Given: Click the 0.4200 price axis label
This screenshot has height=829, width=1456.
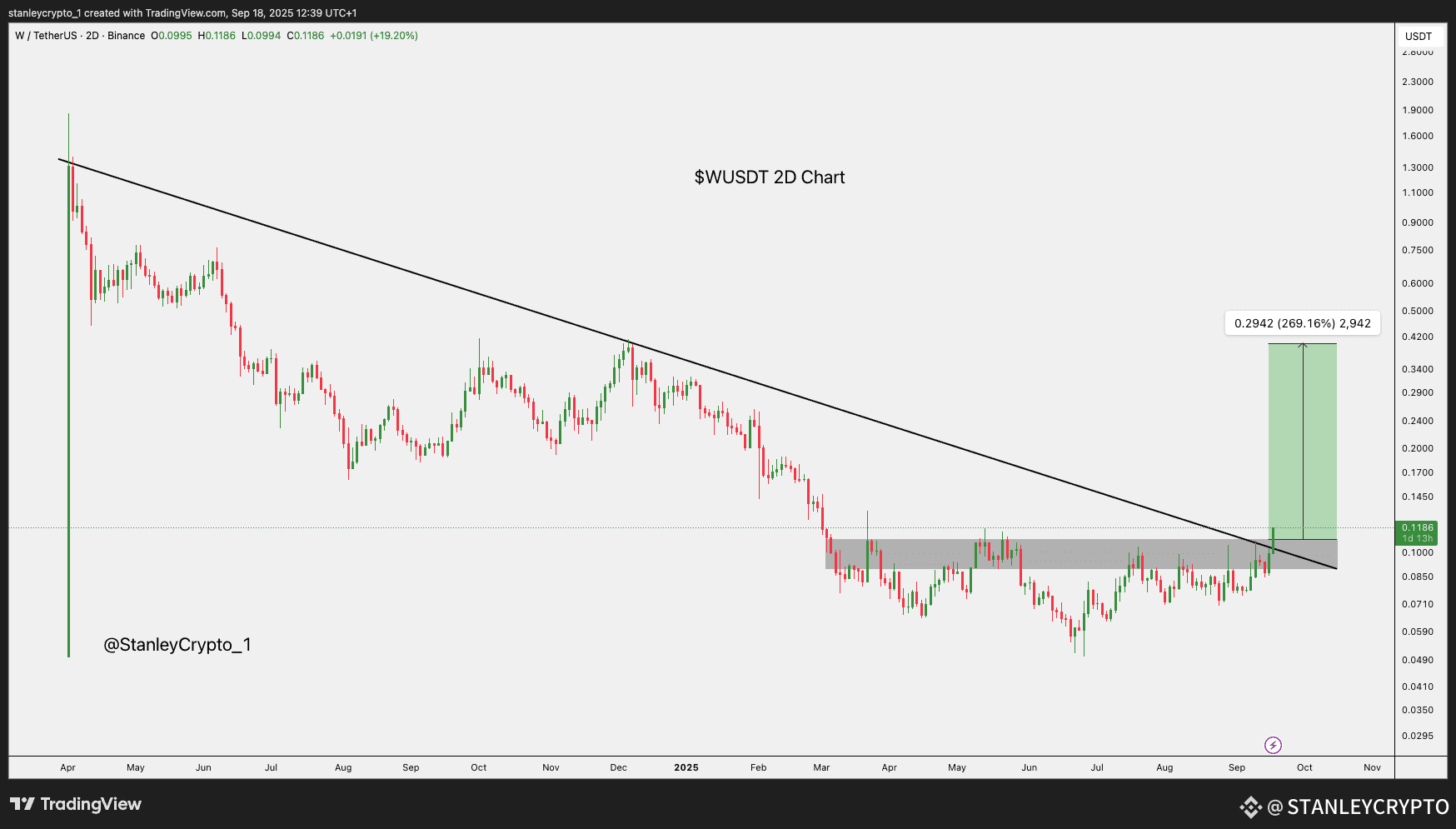Looking at the screenshot, I should (1418, 337).
